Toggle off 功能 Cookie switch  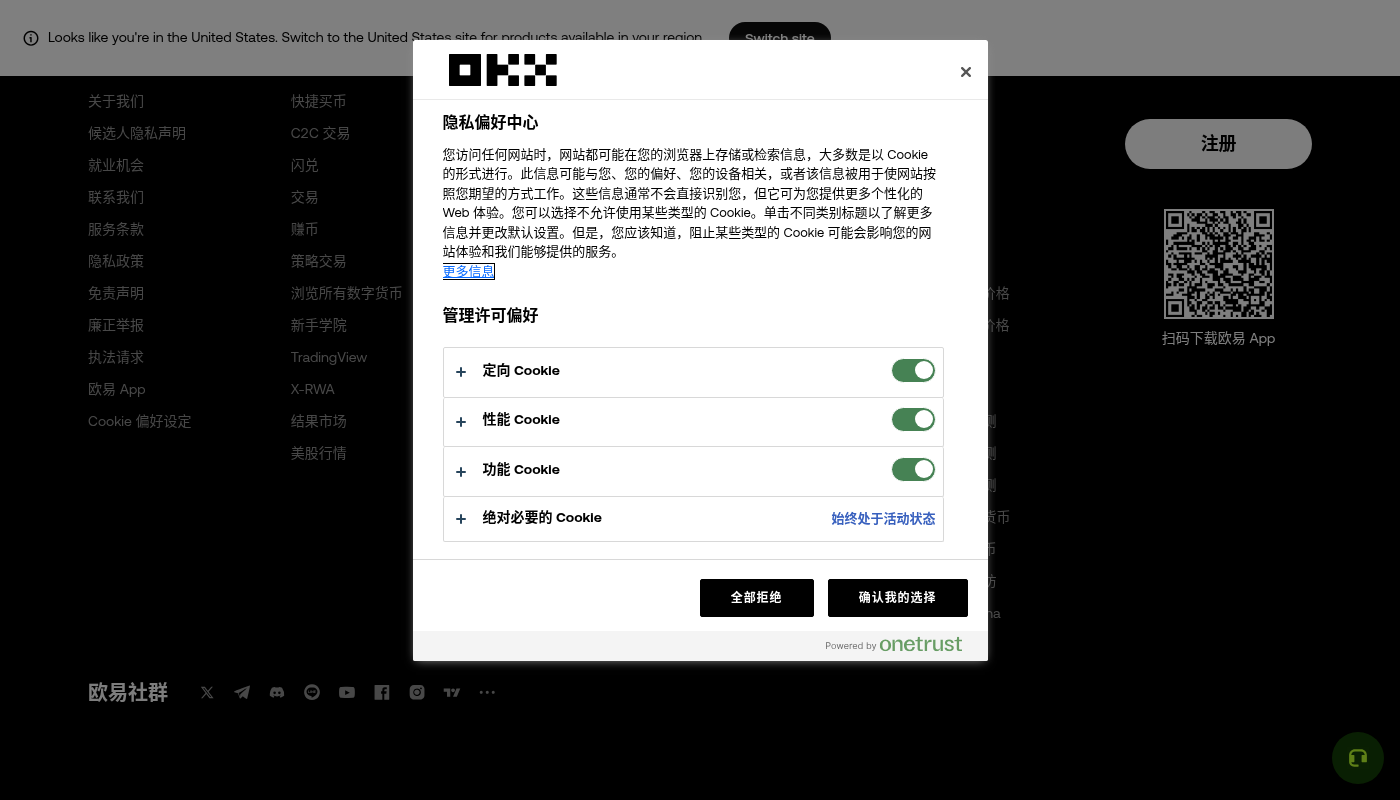coord(913,470)
